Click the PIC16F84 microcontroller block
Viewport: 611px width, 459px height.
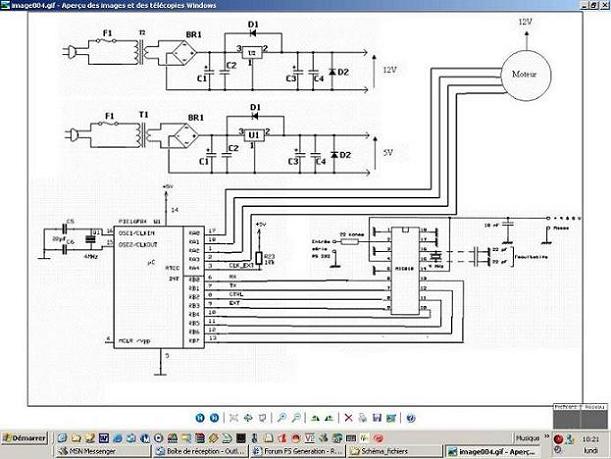click(x=159, y=288)
